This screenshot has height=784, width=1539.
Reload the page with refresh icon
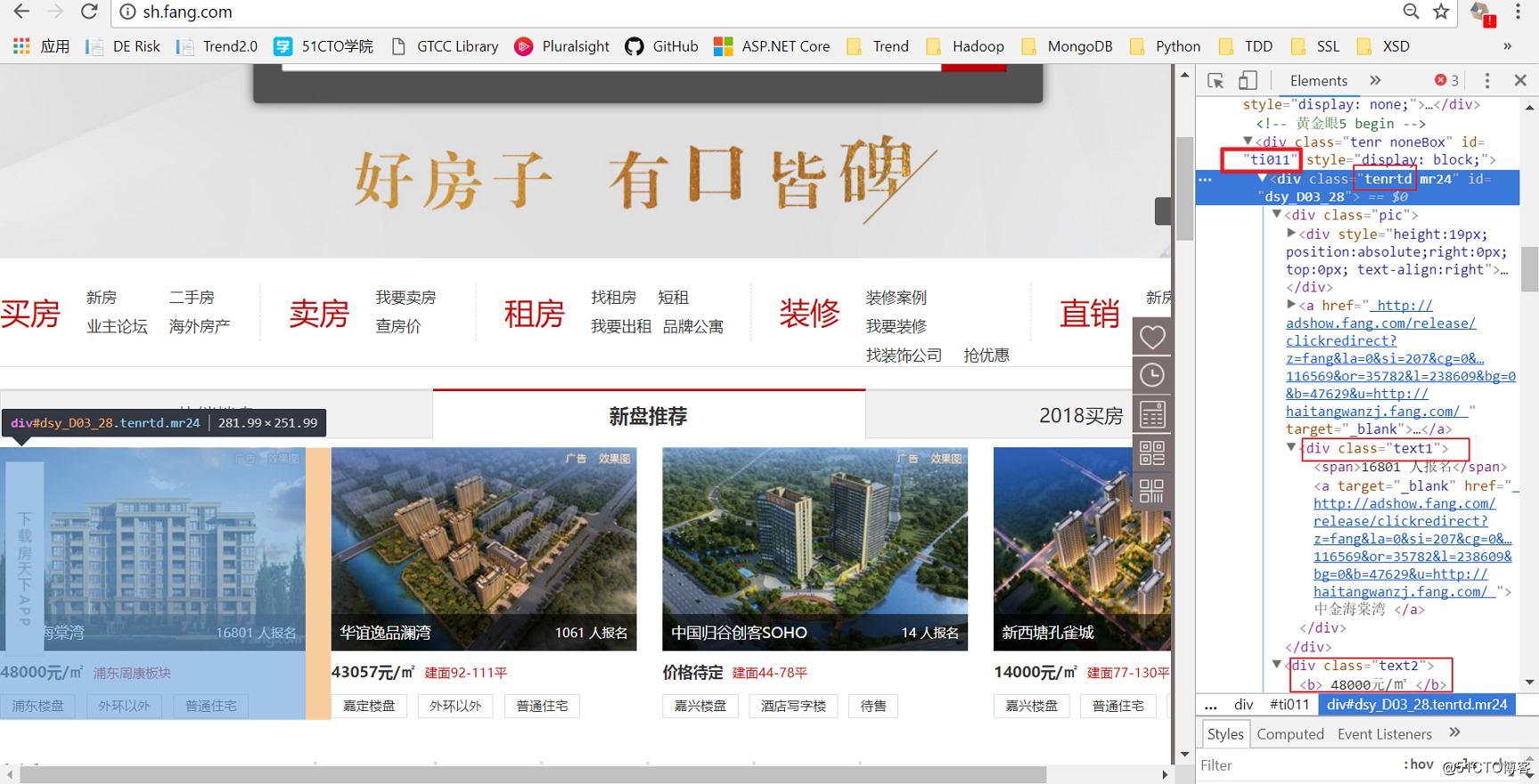pyautogui.click(x=89, y=12)
